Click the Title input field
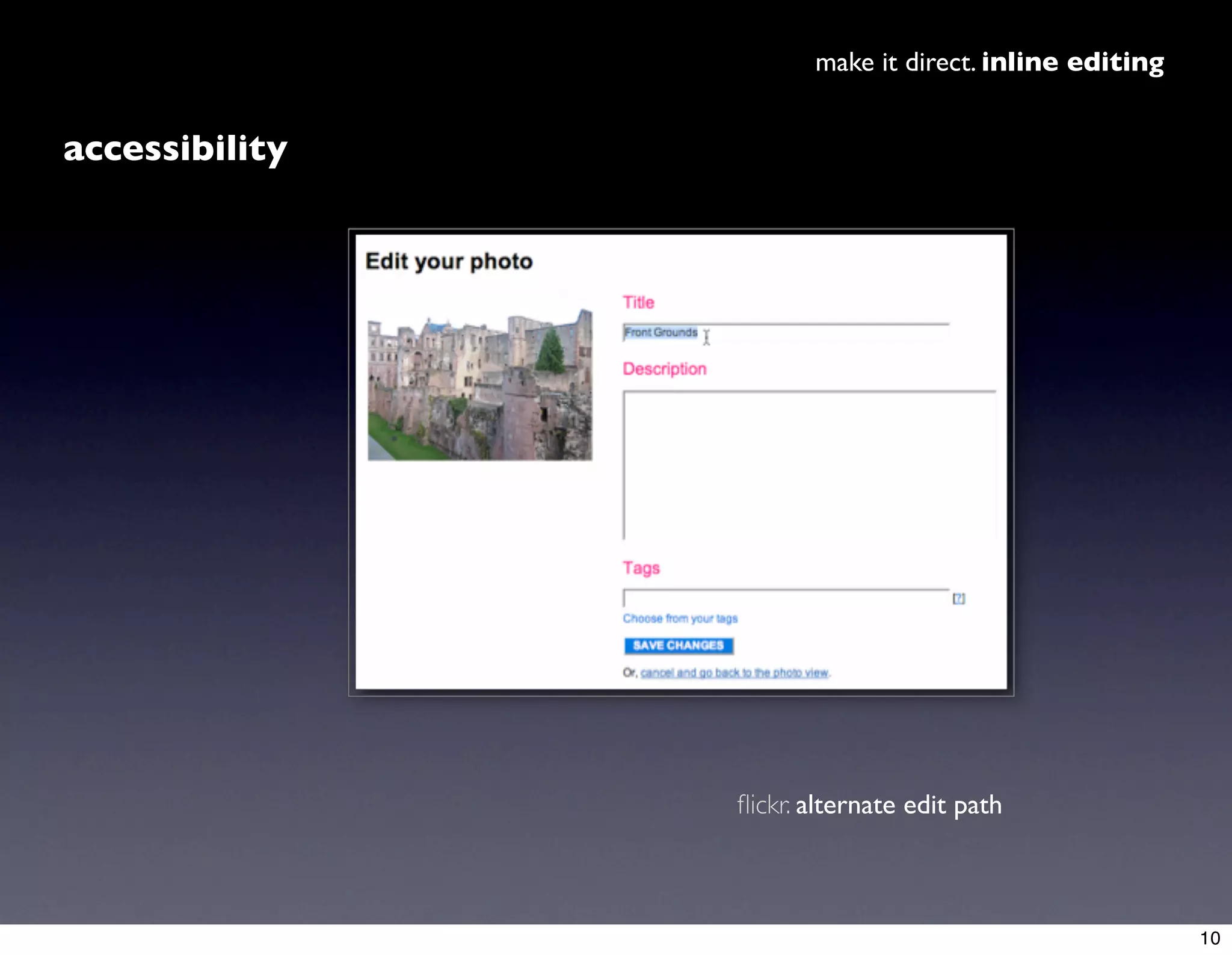Screen dimensions: 1232x955 point(786,333)
